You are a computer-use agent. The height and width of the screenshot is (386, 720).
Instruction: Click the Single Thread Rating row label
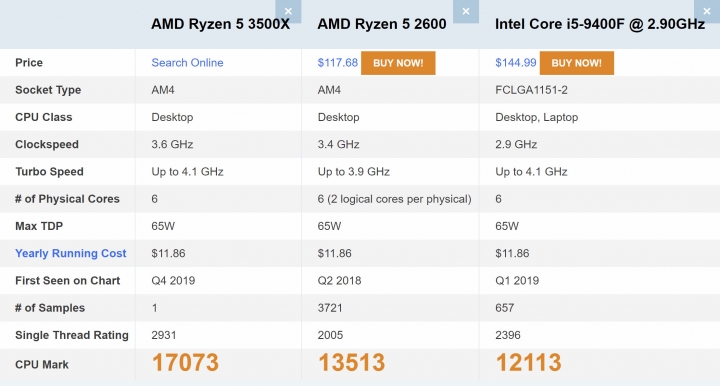72,335
